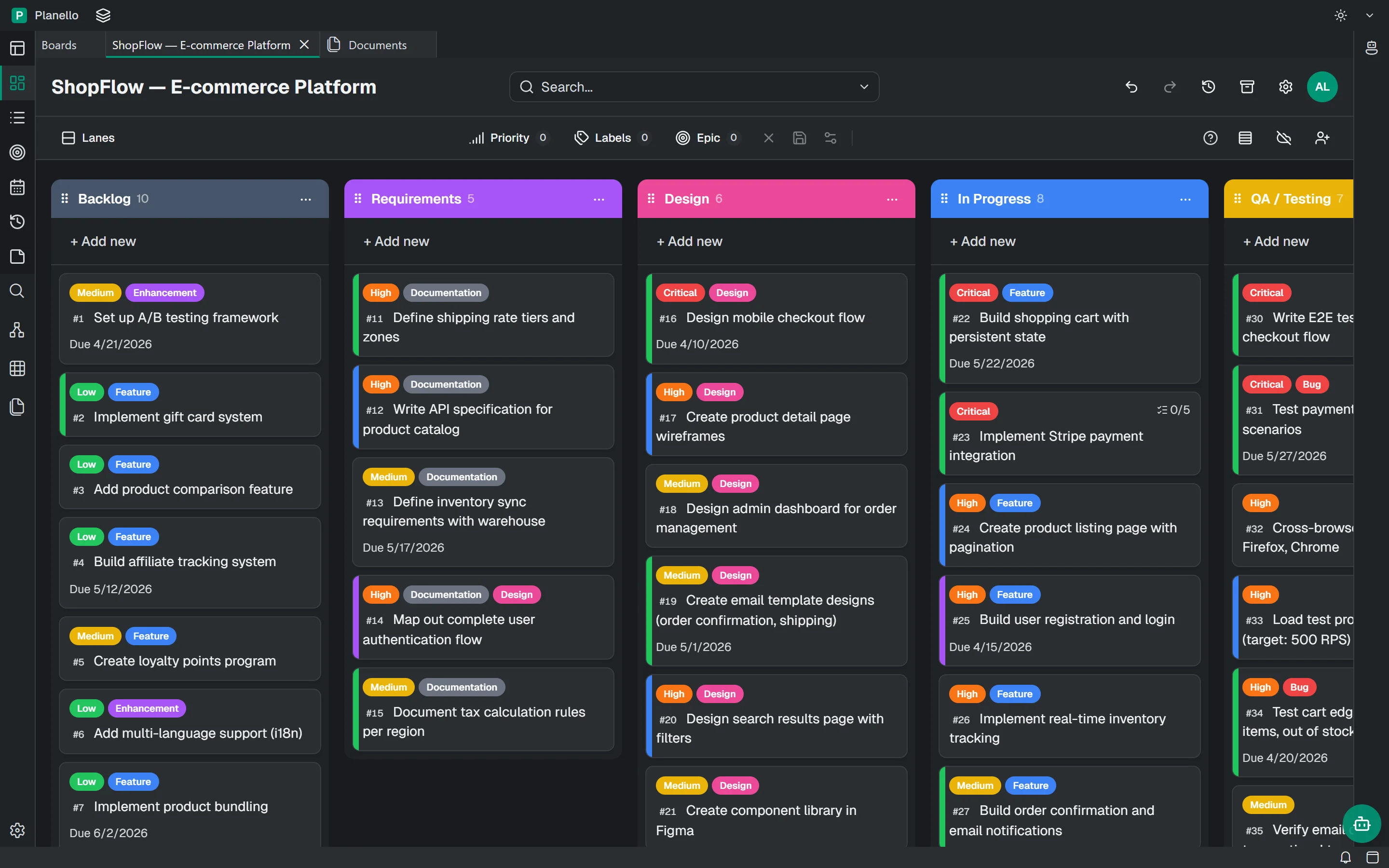Click the save filter disk icon

[x=800, y=138]
